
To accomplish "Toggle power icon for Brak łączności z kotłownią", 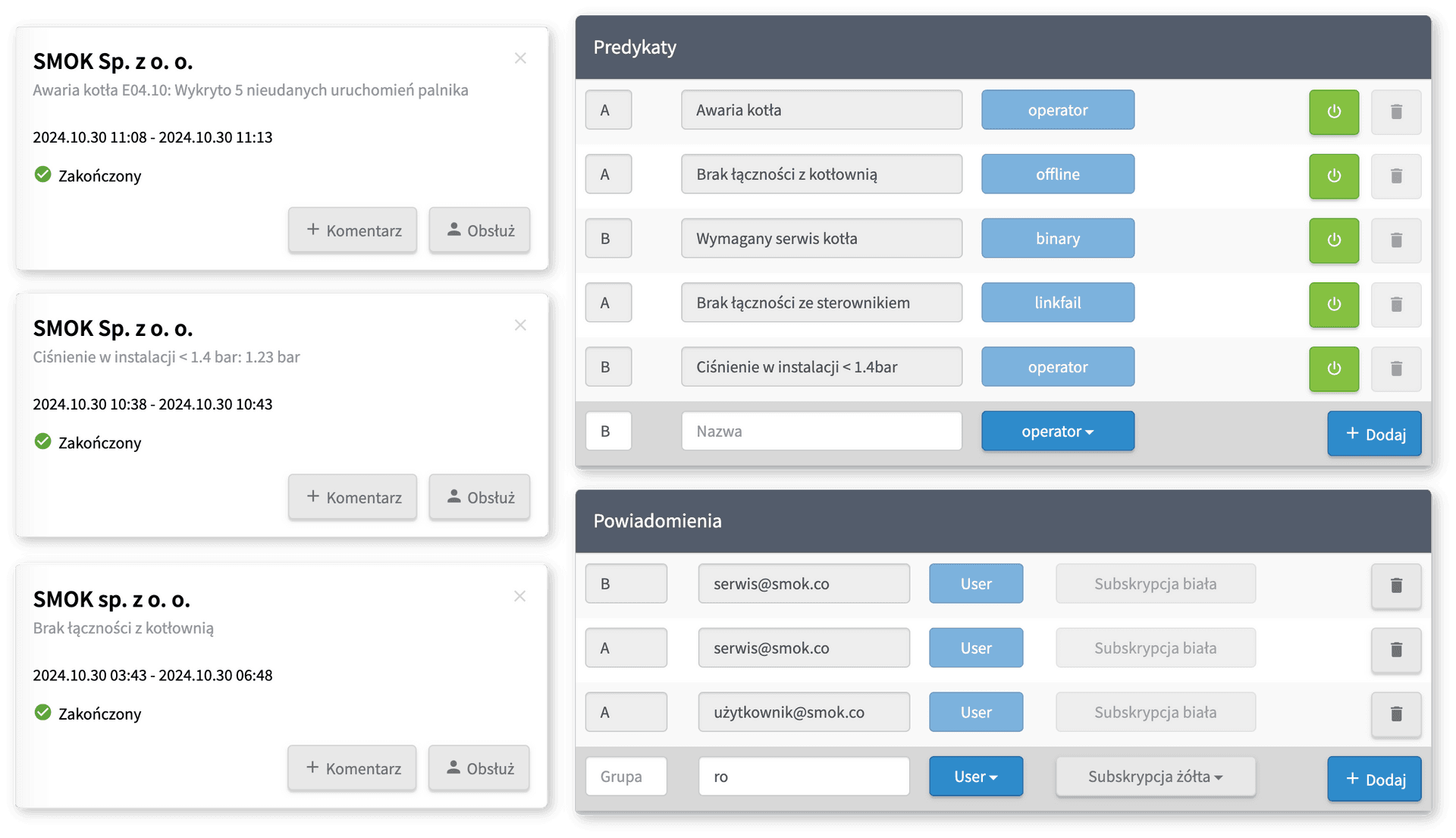I will 1334,175.
